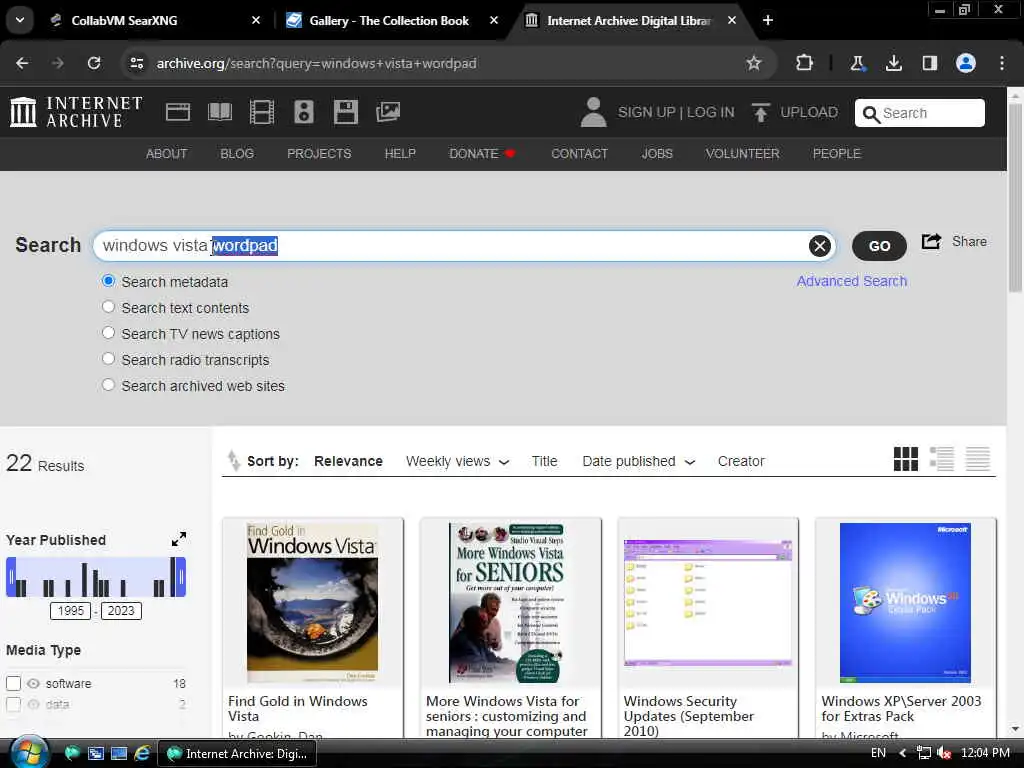Clear the search query with X icon

point(820,246)
